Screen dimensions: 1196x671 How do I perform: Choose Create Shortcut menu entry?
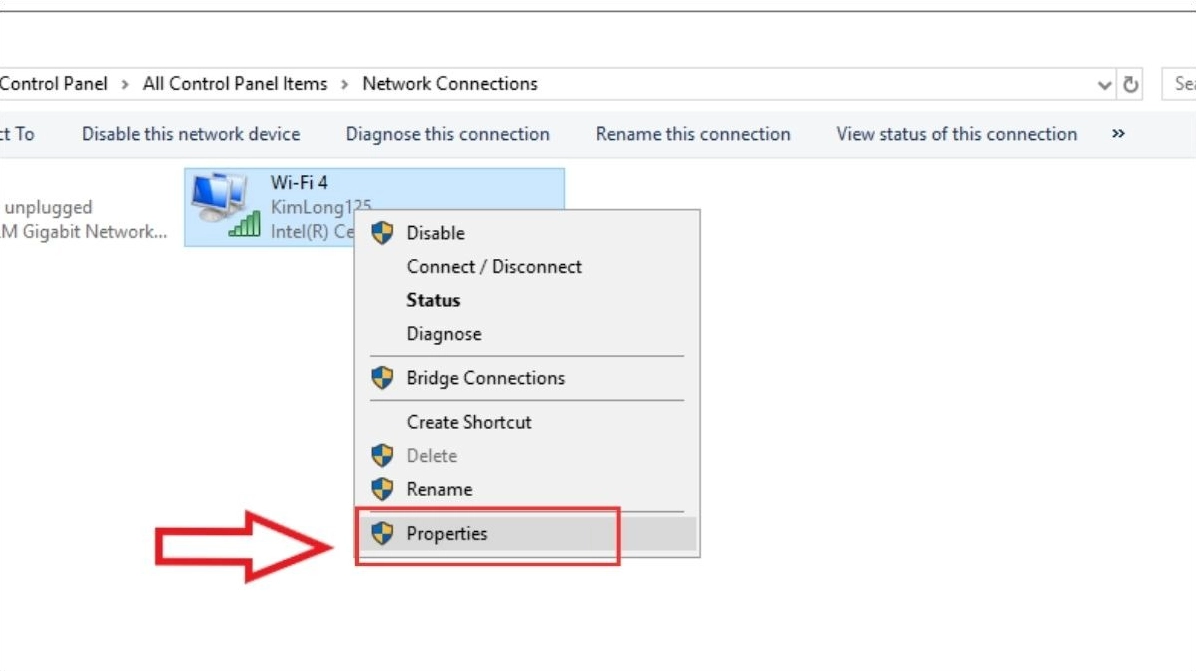tap(469, 422)
